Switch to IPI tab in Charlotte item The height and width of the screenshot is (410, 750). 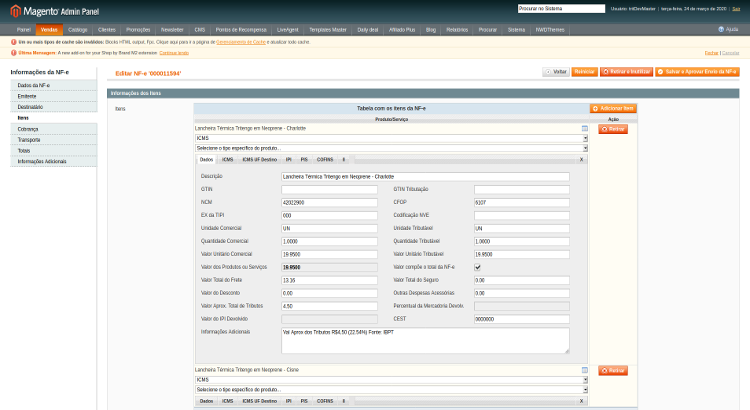click(x=288, y=160)
